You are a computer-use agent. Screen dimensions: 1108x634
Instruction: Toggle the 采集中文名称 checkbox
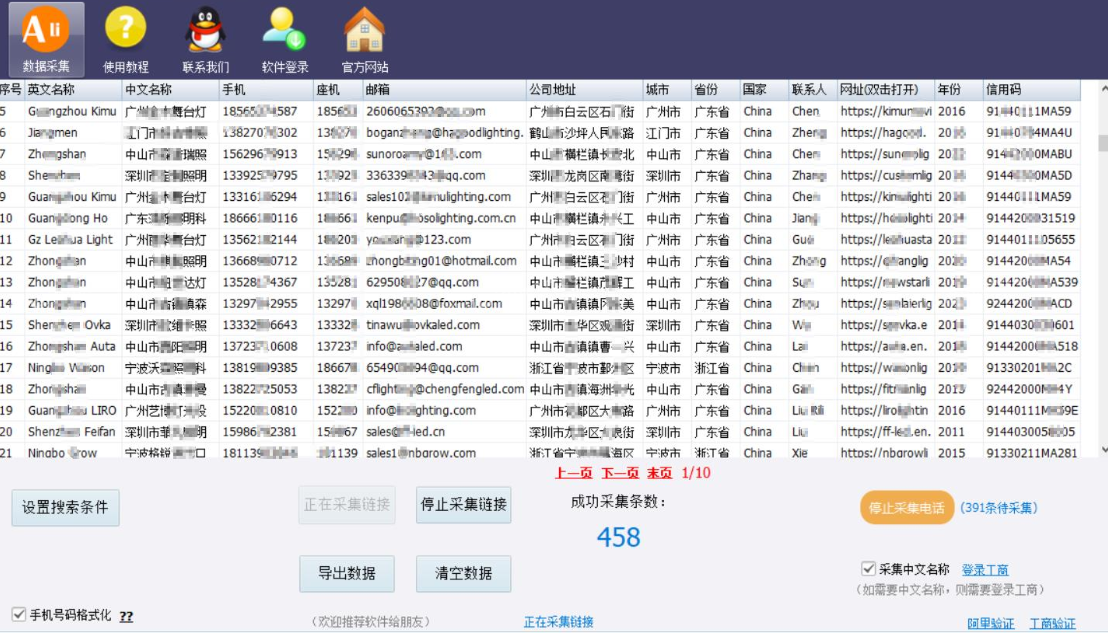coord(868,568)
